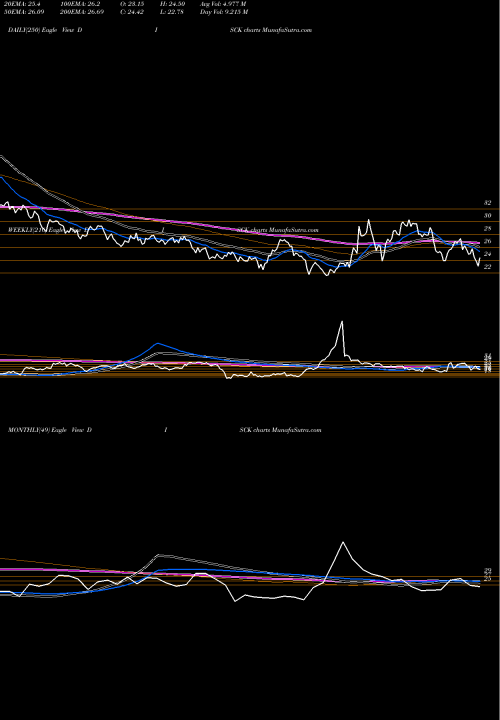
Task: Click the Day Vol: 9.215 M text
Action: pyautogui.click(x=224, y=12)
